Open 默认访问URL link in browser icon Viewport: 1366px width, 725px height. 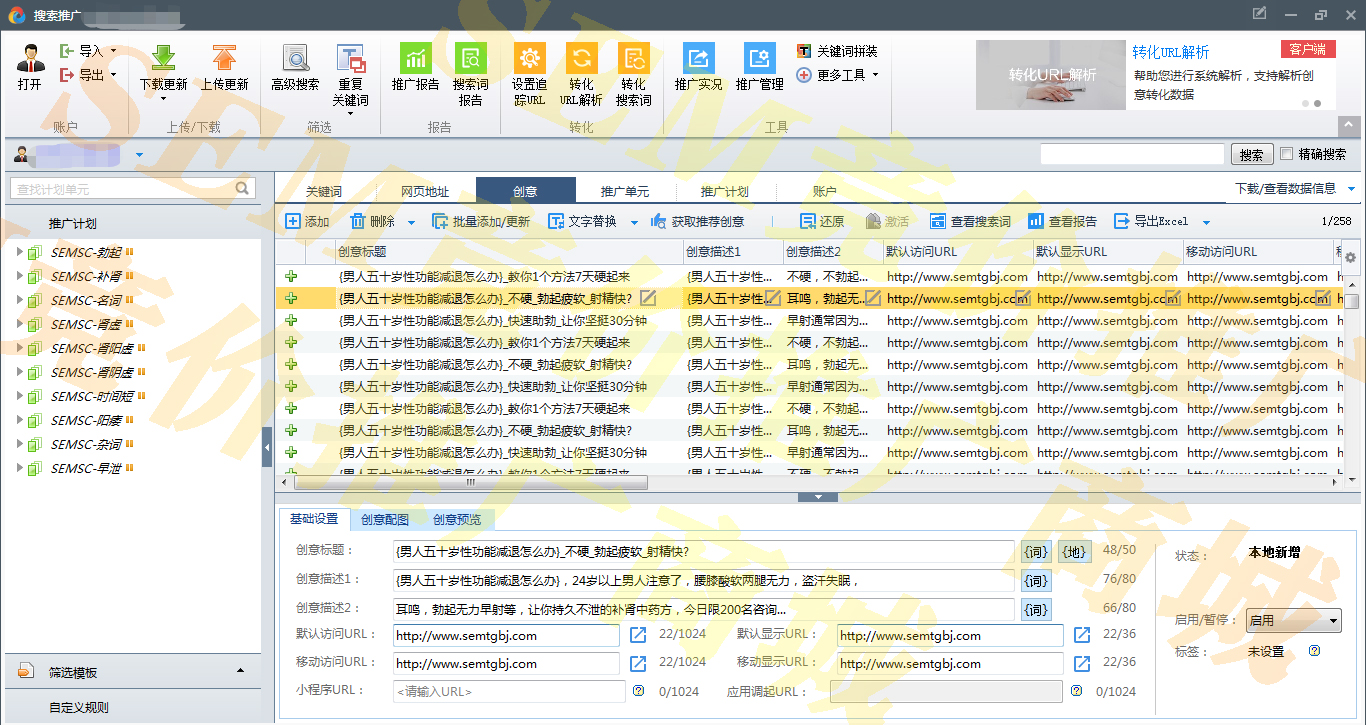[638, 635]
